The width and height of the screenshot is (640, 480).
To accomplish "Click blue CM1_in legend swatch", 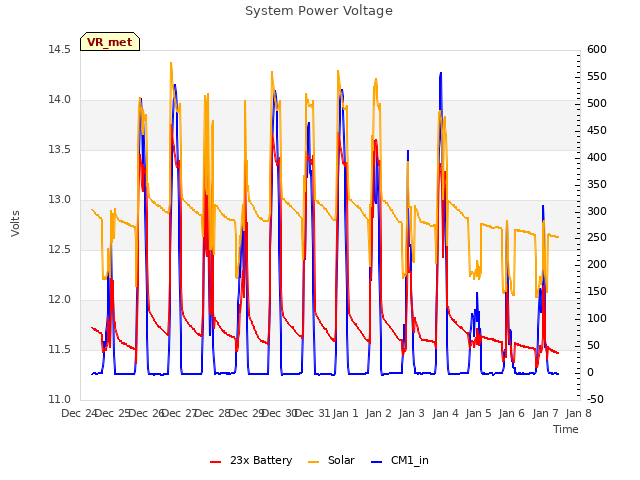I will (377, 462).
